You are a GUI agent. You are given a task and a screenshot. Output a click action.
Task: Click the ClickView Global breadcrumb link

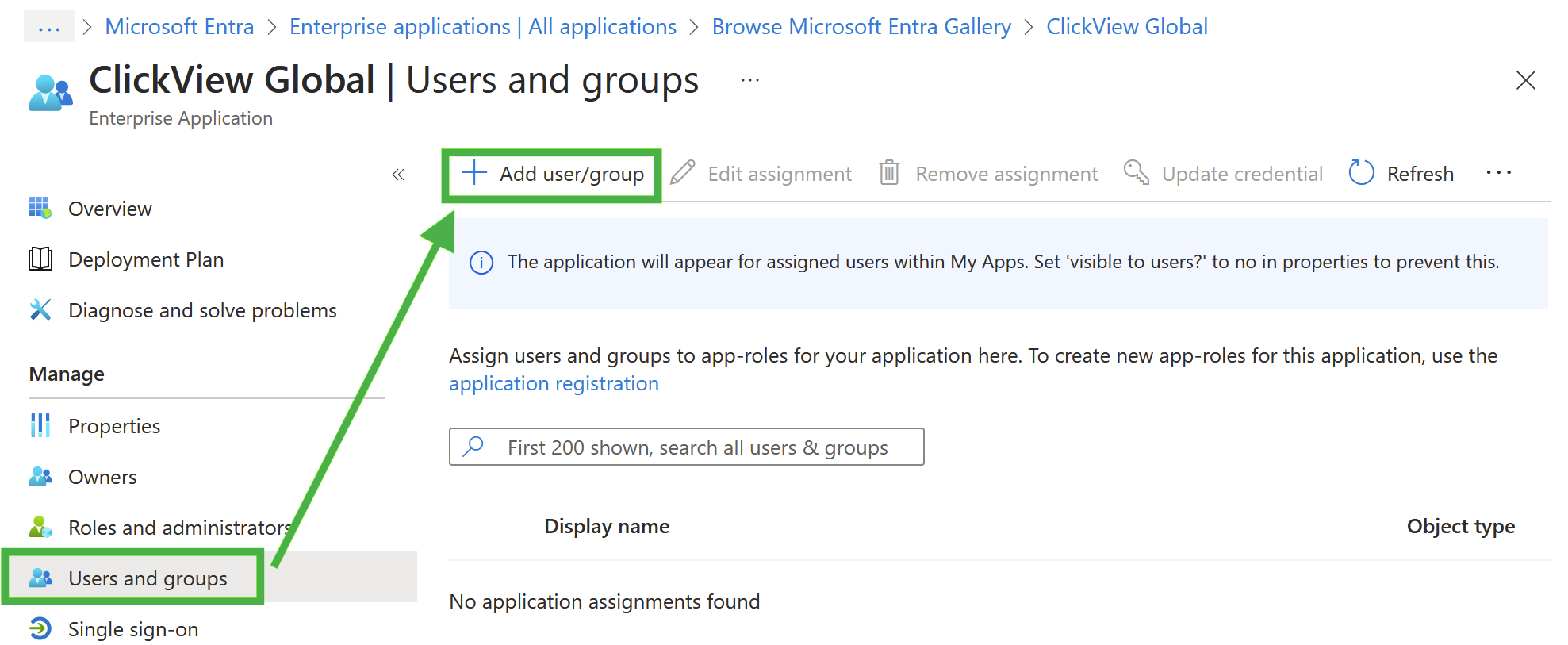coord(1127,27)
